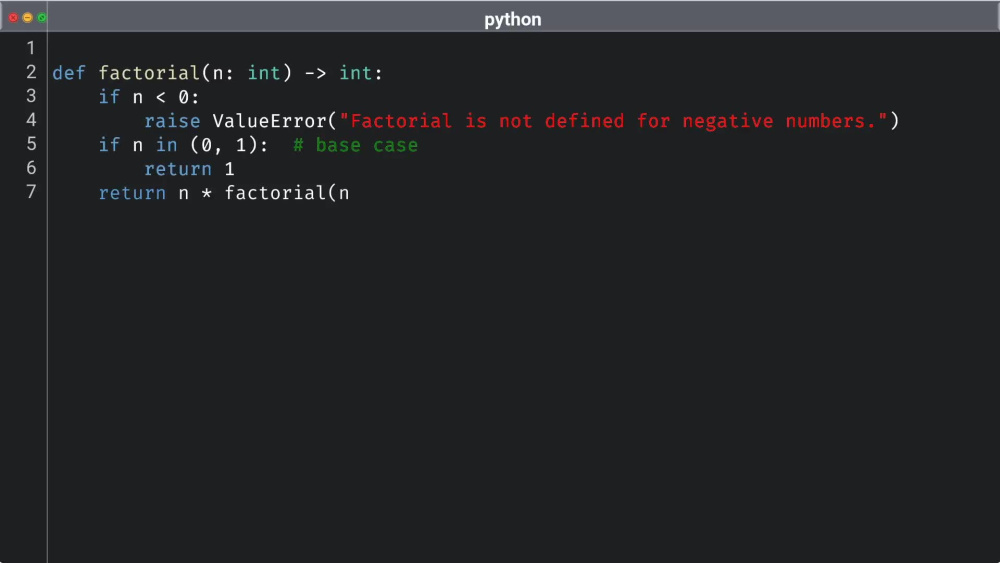
Task: Click 'factorial' function name in definition
Action: pos(149,73)
